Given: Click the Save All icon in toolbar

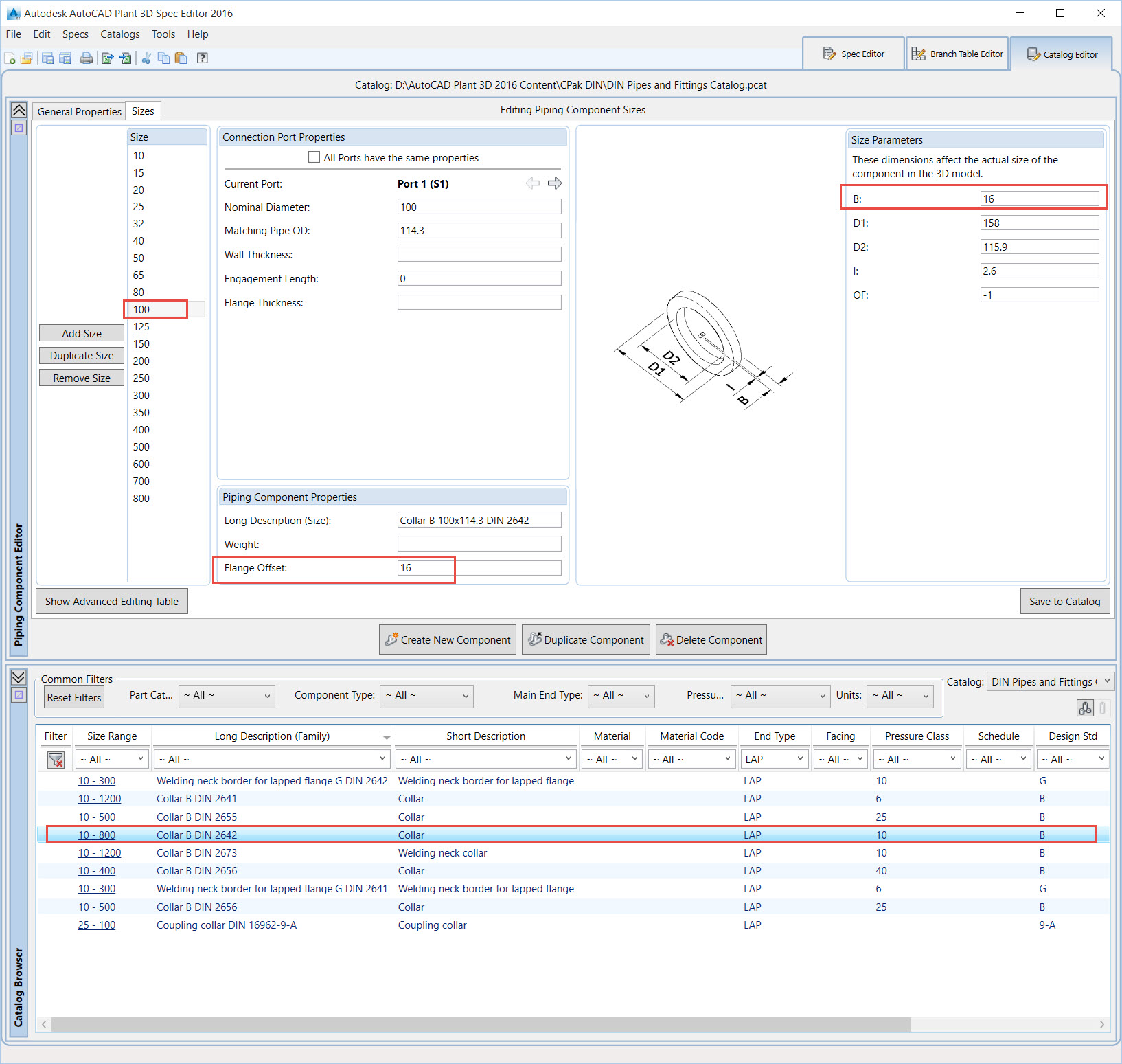Looking at the screenshot, I should point(65,58).
